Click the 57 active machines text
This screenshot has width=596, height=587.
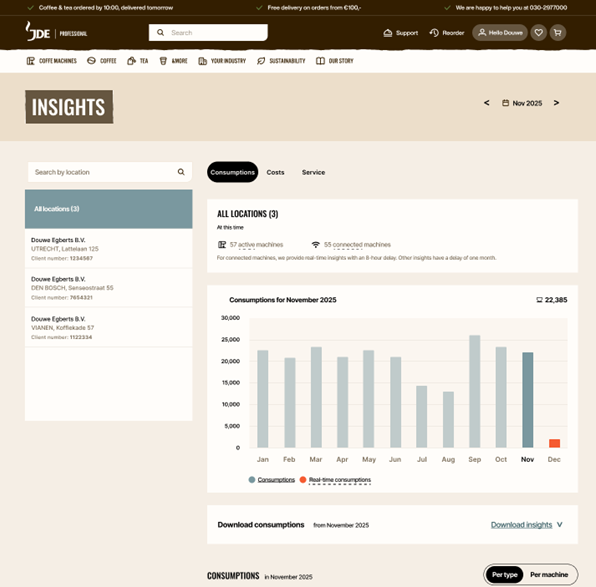(256, 245)
